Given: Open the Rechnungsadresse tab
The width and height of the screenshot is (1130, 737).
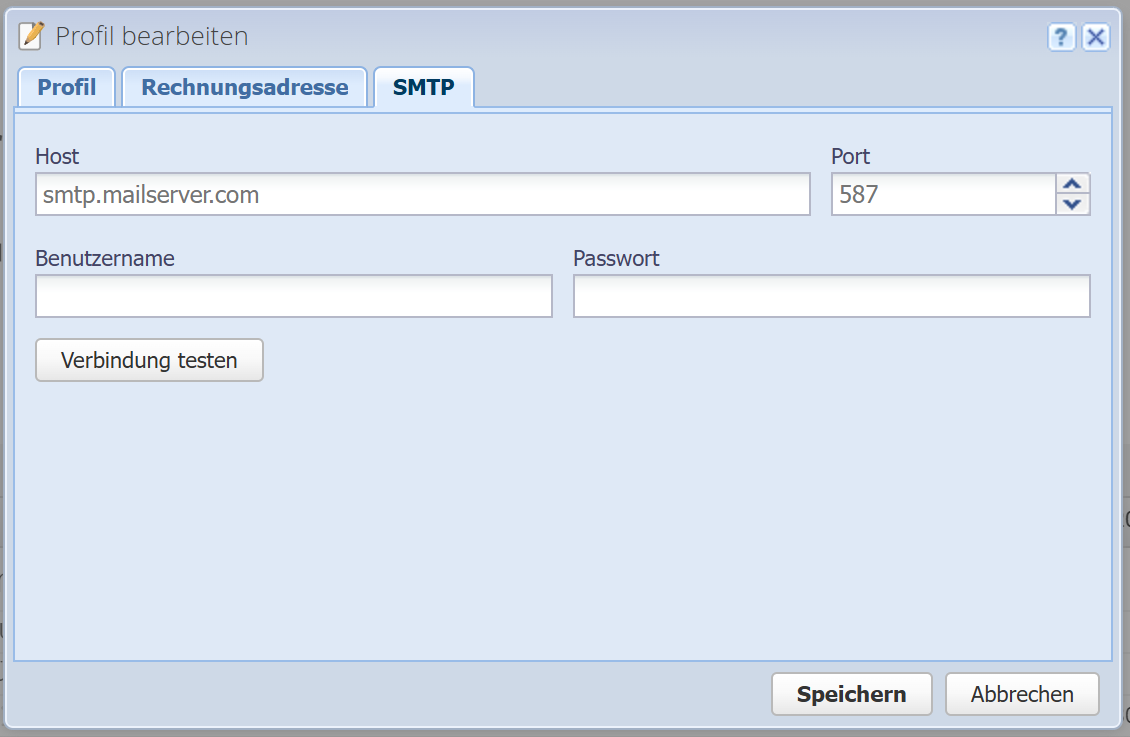Looking at the screenshot, I should click(245, 87).
